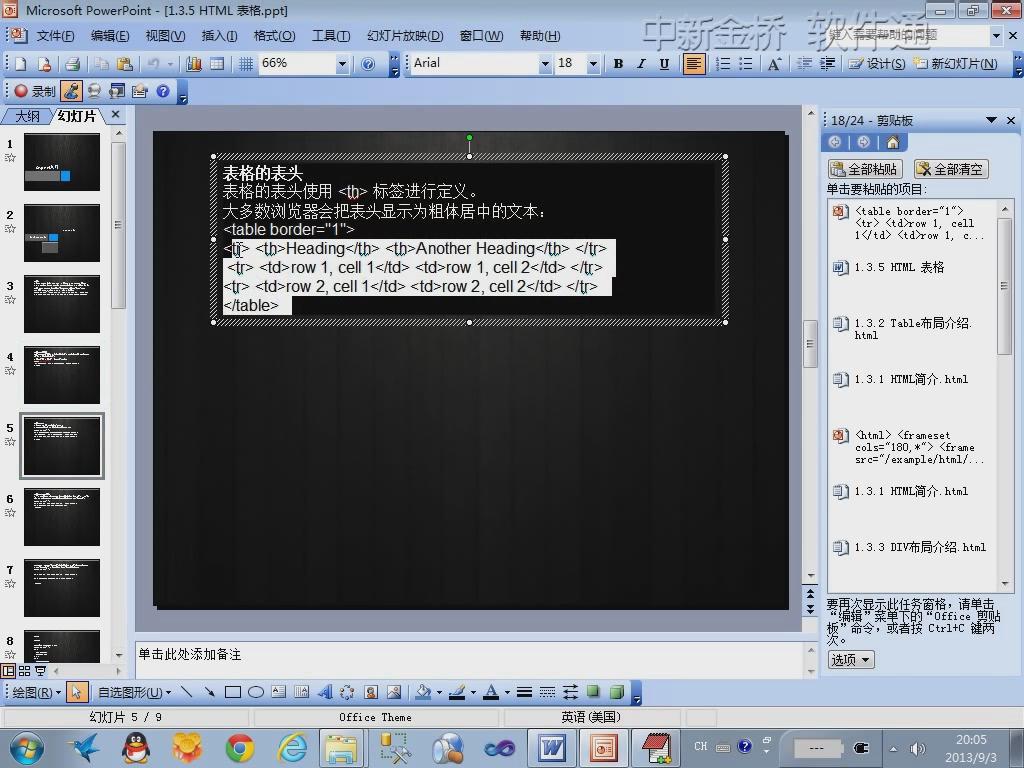Paste clipboard item '1.3.5 HTML 表格'

pyautogui.click(x=913, y=267)
